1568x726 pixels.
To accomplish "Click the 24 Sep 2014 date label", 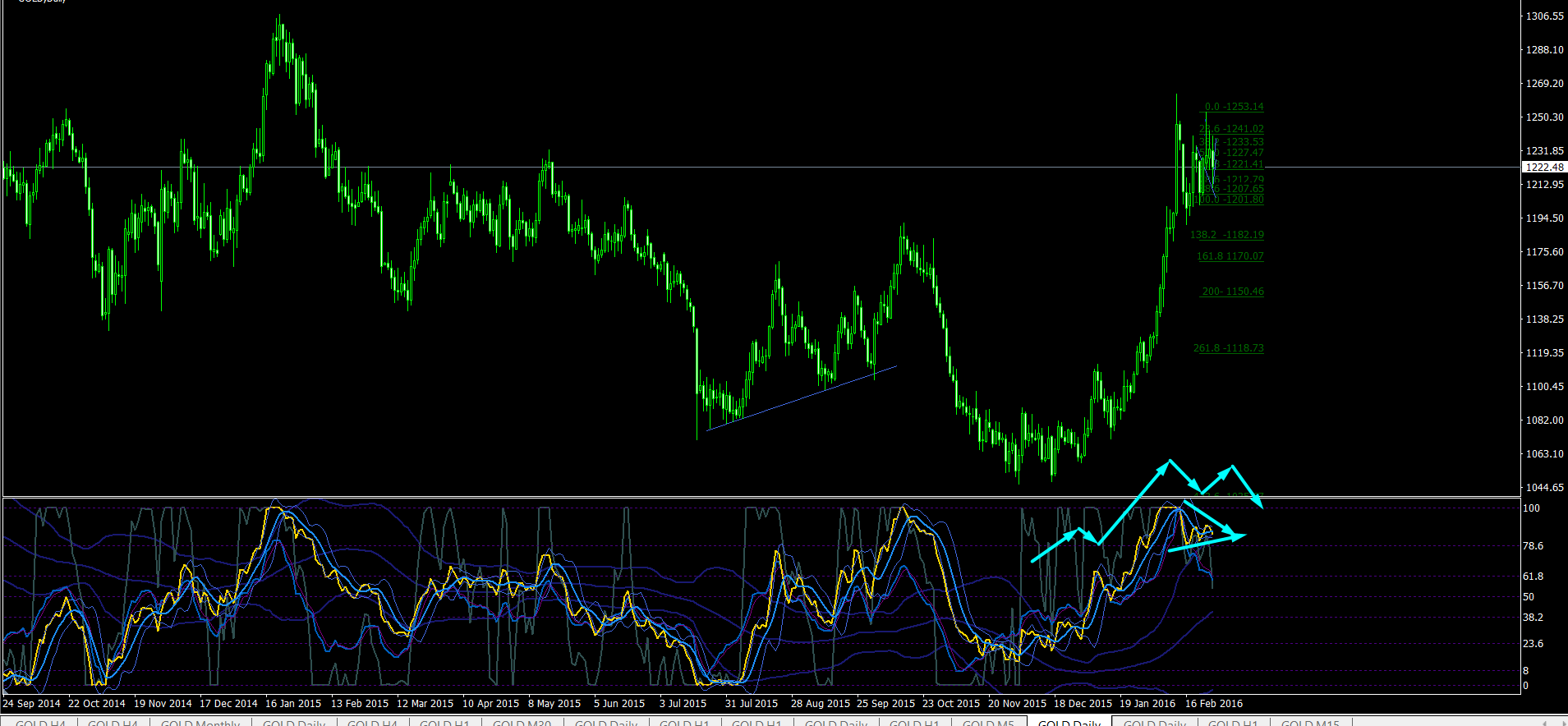I will click(32, 704).
